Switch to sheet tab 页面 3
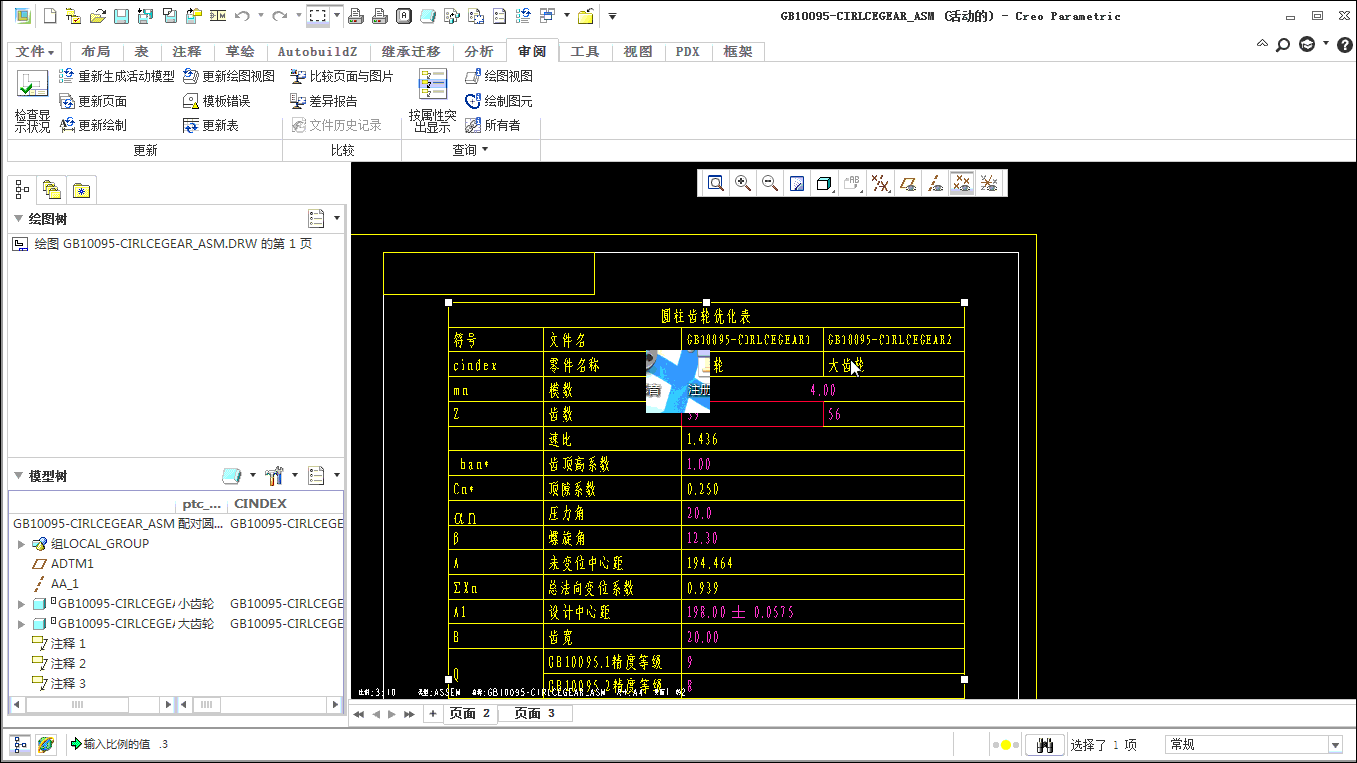1357x763 pixels. 535,714
